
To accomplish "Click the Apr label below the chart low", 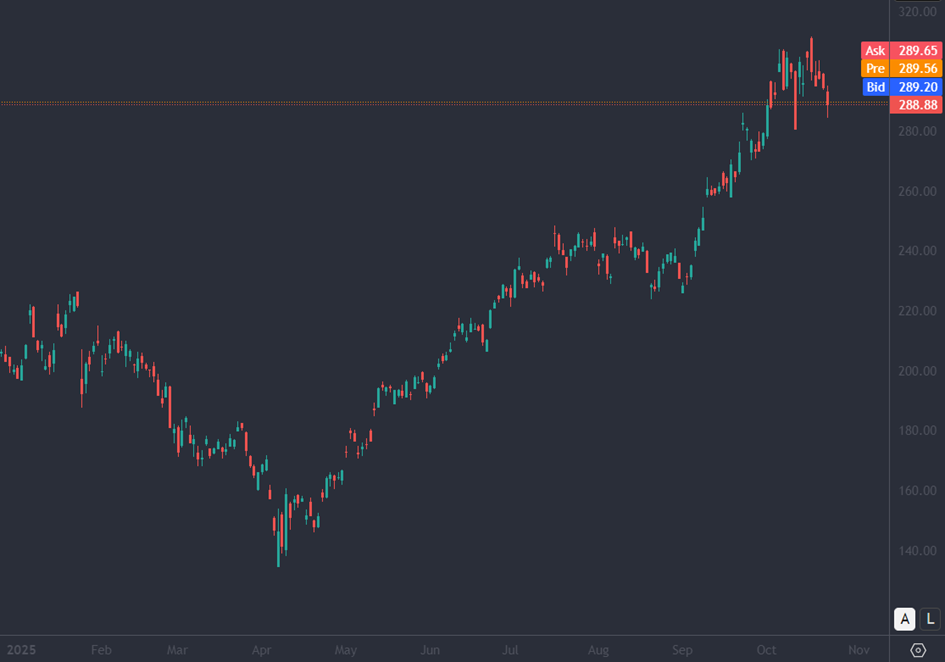I will (261, 650).
